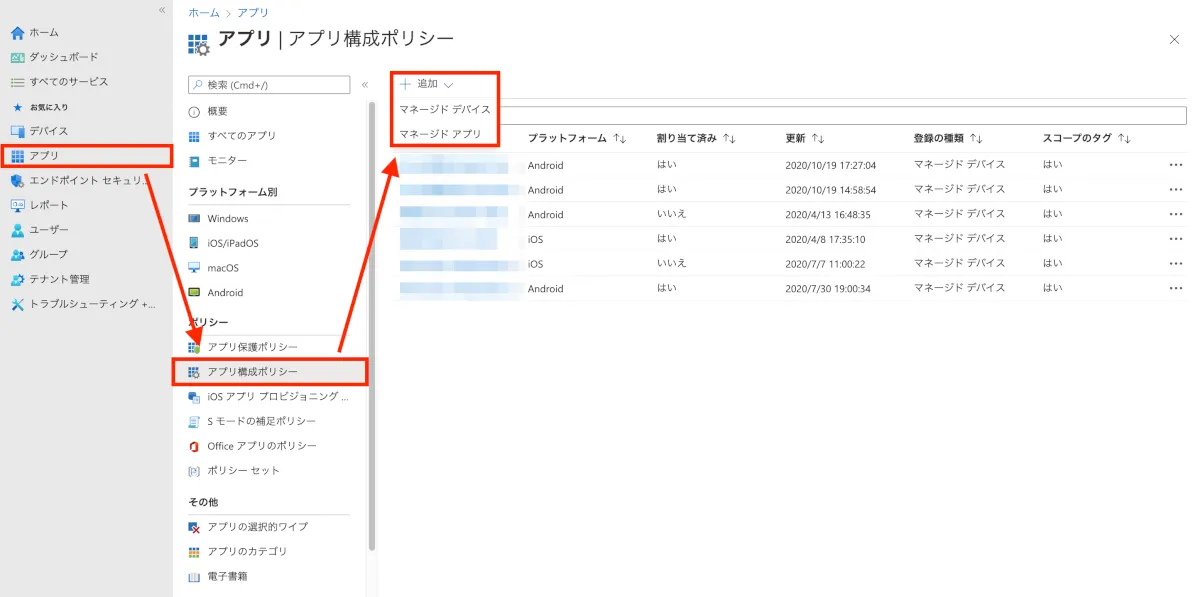1200x597 pixels.
Task: Choose マネージド デバイス from add menu
Action: click(x=445, y=109)
